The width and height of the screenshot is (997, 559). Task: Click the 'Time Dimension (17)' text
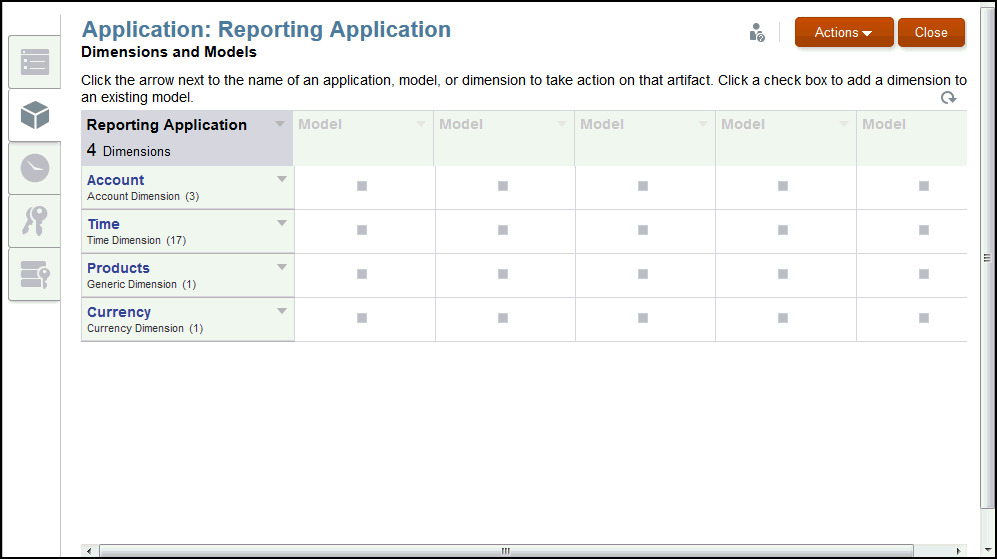[x=137, y=240]
